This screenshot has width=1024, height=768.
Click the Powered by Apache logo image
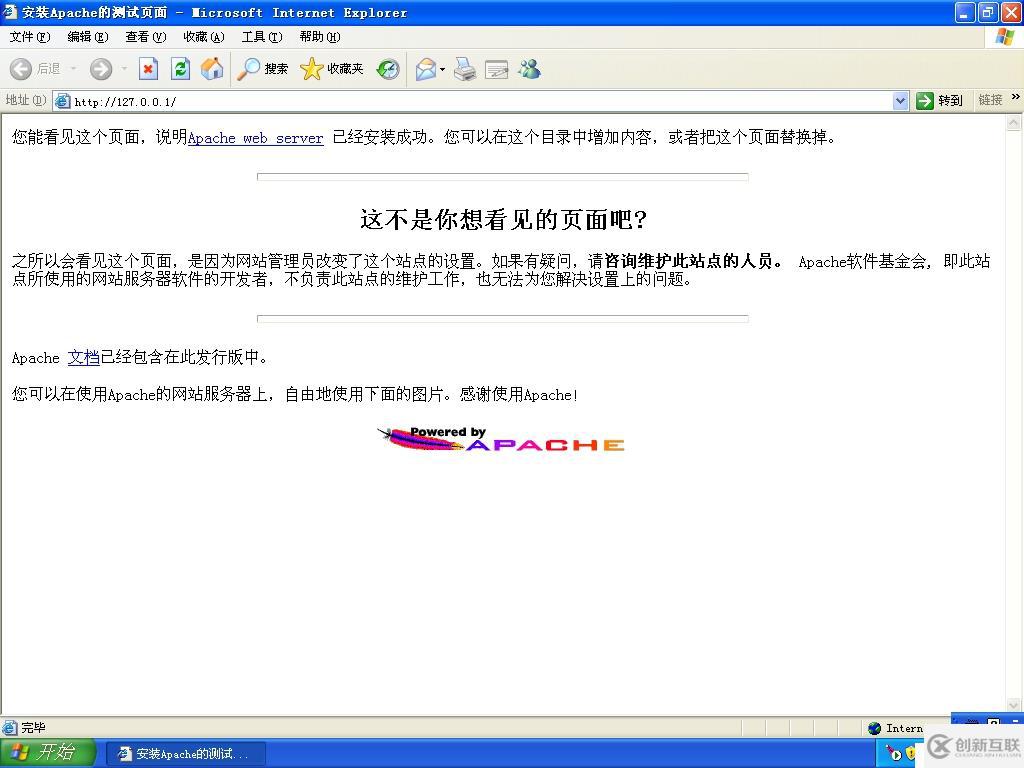point(501,440)
